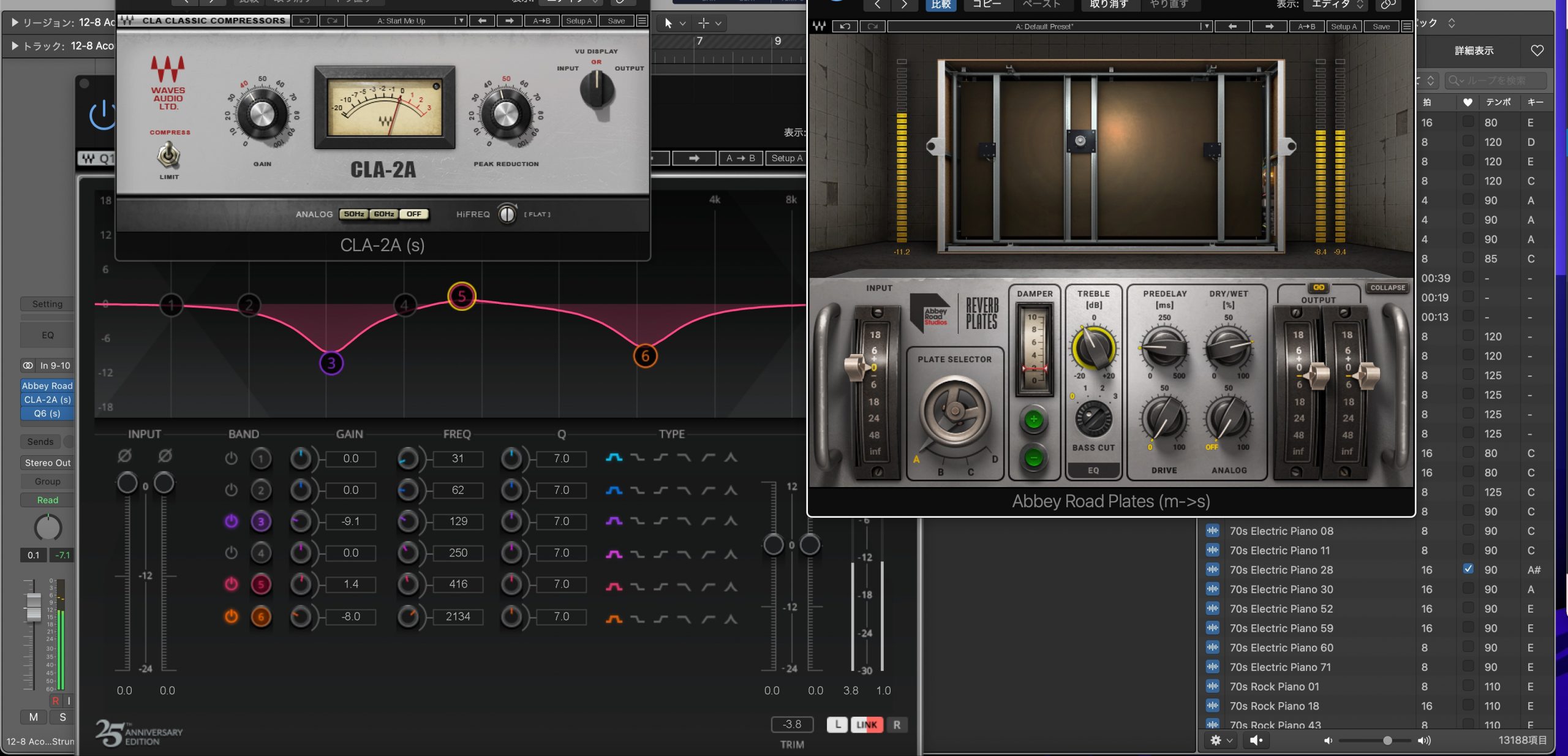Toggle power for Q6 band 5
This screenshot has height=756, width=1568.
pyautogui.click(x=231, y=584)
